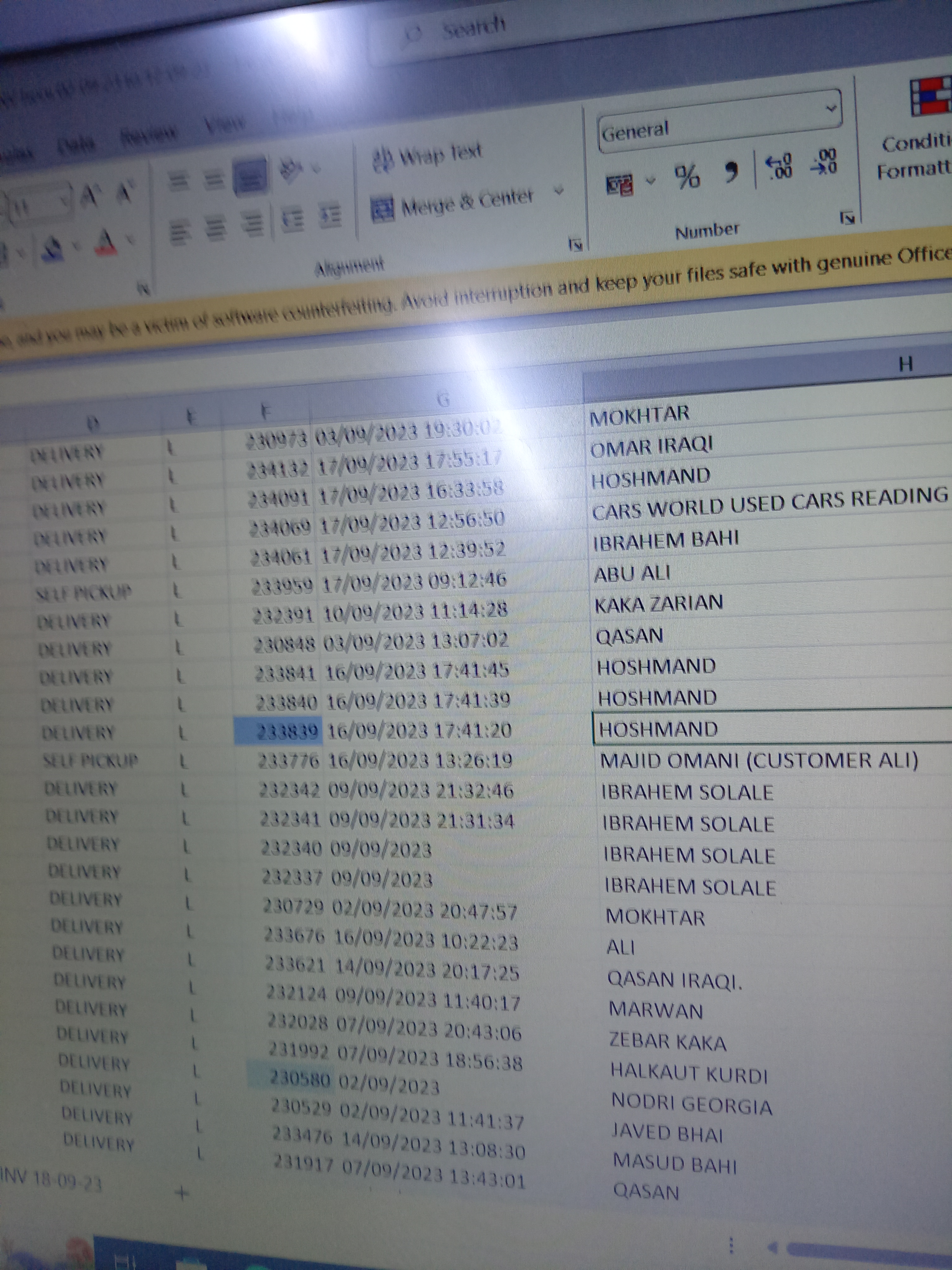Apply red font color
This screenshot has height=1270, width=952.
tap(105, 242)
